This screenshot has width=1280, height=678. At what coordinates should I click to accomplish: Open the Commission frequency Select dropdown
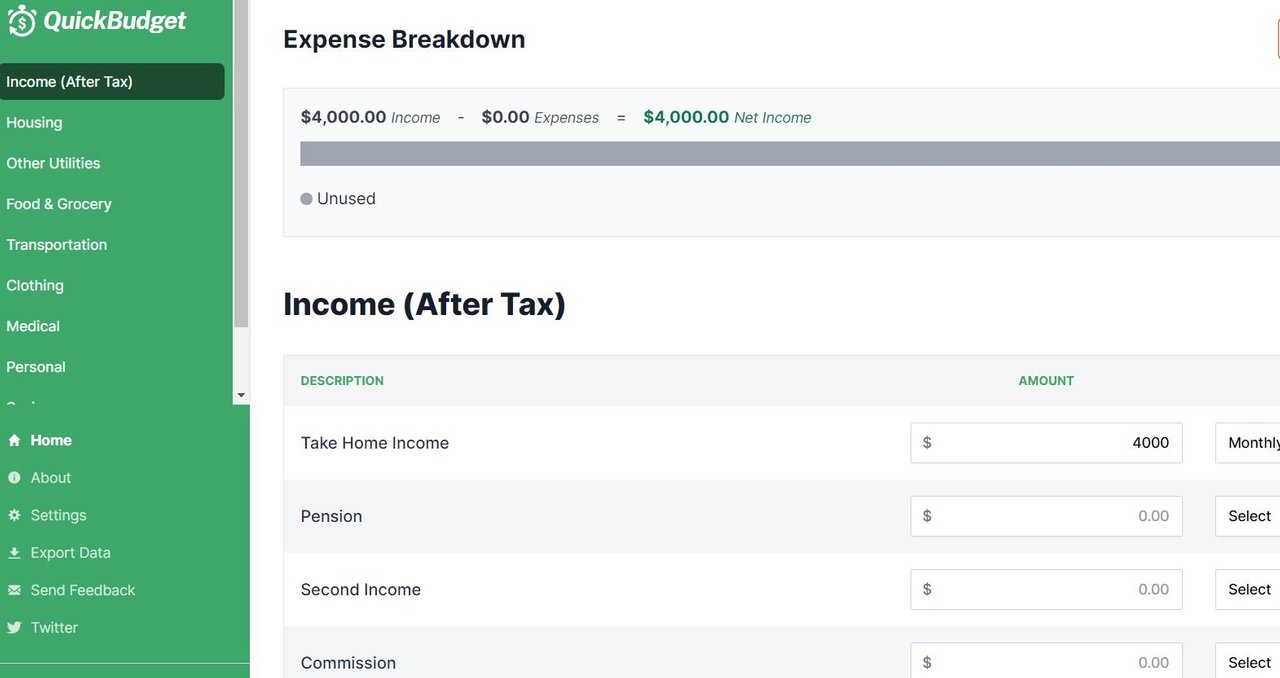(x=1248, y=663)
